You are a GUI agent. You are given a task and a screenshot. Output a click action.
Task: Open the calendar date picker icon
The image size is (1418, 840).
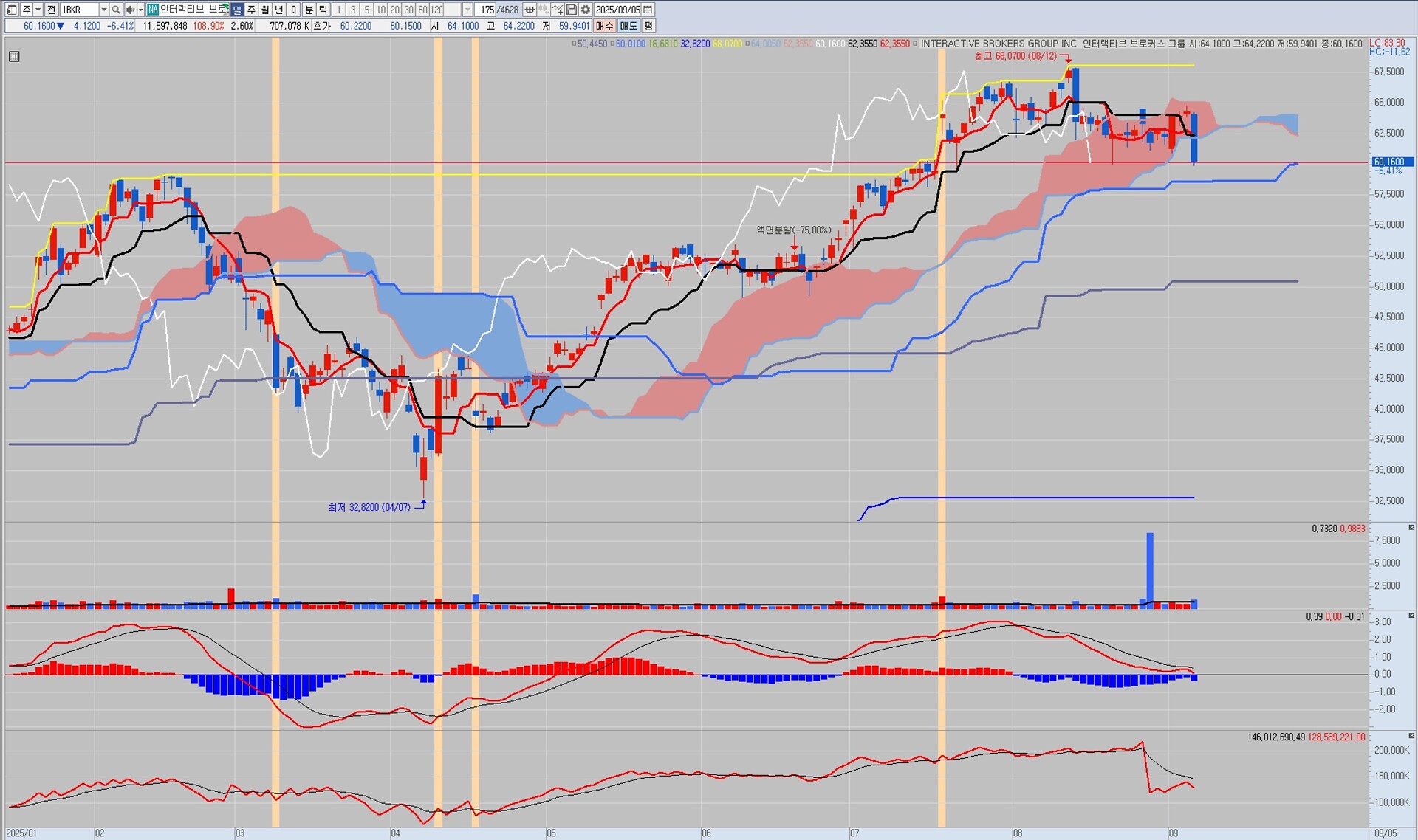click(648, 10)
